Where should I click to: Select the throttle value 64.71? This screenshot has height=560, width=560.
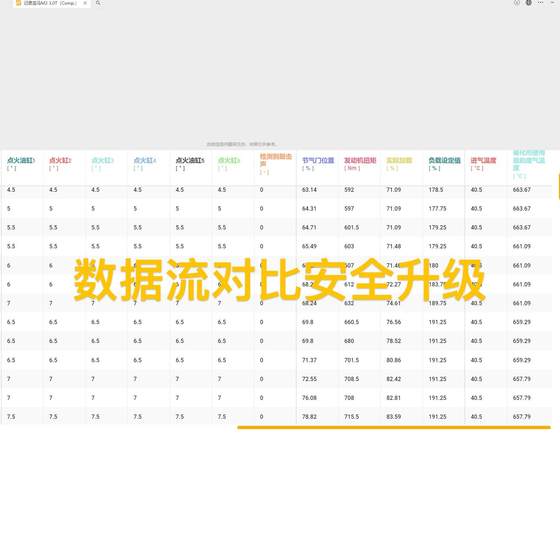[309, 228]
